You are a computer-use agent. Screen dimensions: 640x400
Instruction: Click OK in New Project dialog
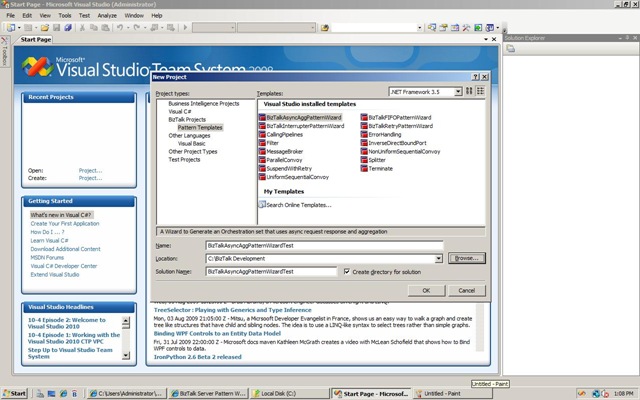(x=426, y=291)
